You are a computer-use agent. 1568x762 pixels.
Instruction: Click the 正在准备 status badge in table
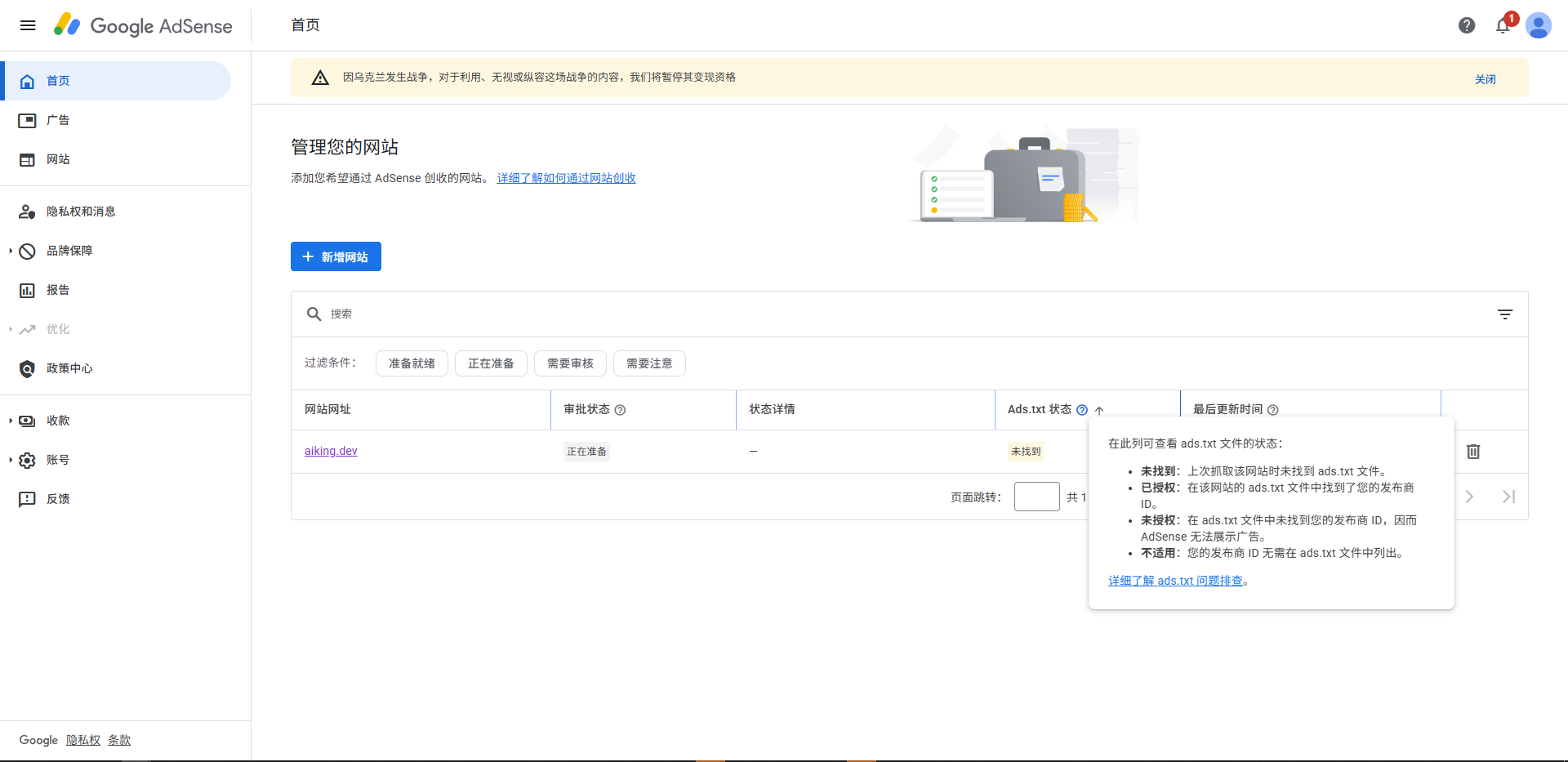click(586, 452)
